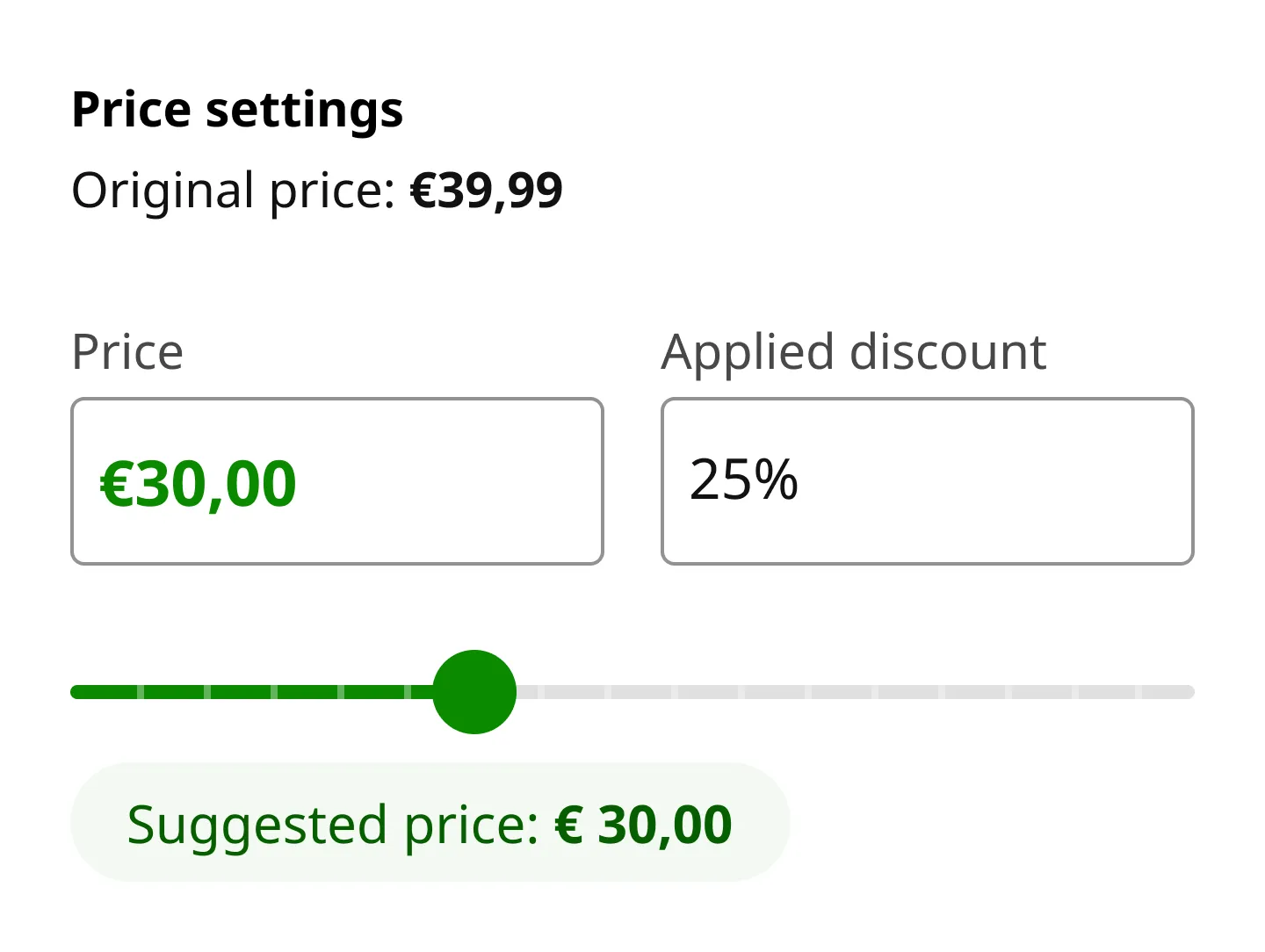This screenshot has height=952, width=1265.
Task: Click the Applied discount input field
Action: 927,480
